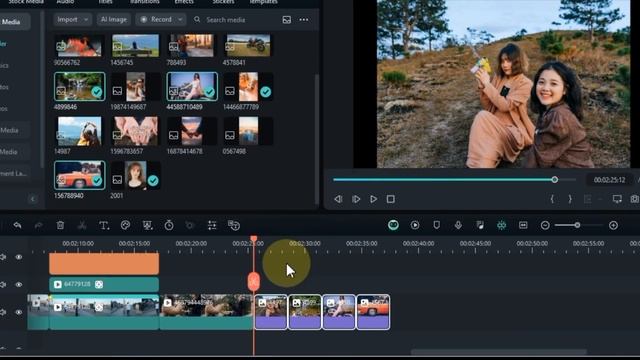
Task: Select the orange car image clip in timeline
Action: coord(373,312)
